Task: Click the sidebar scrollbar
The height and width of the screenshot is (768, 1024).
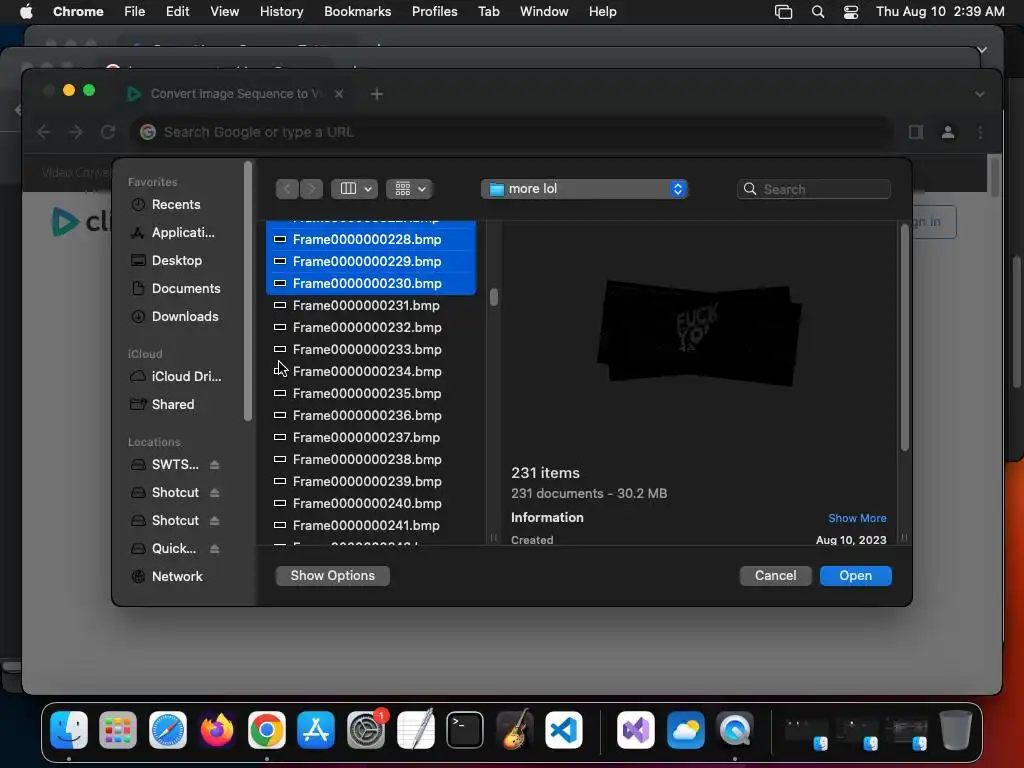Action: [248, 291]
